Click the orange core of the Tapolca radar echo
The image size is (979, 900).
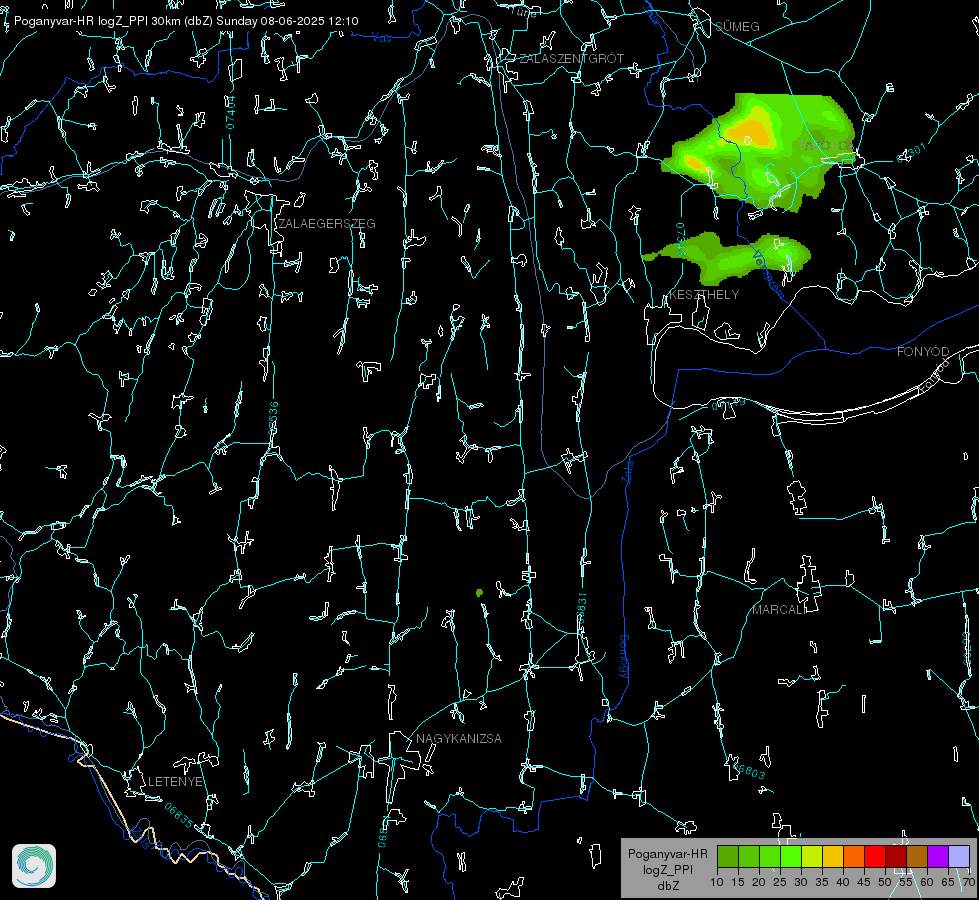click(751, 132)
